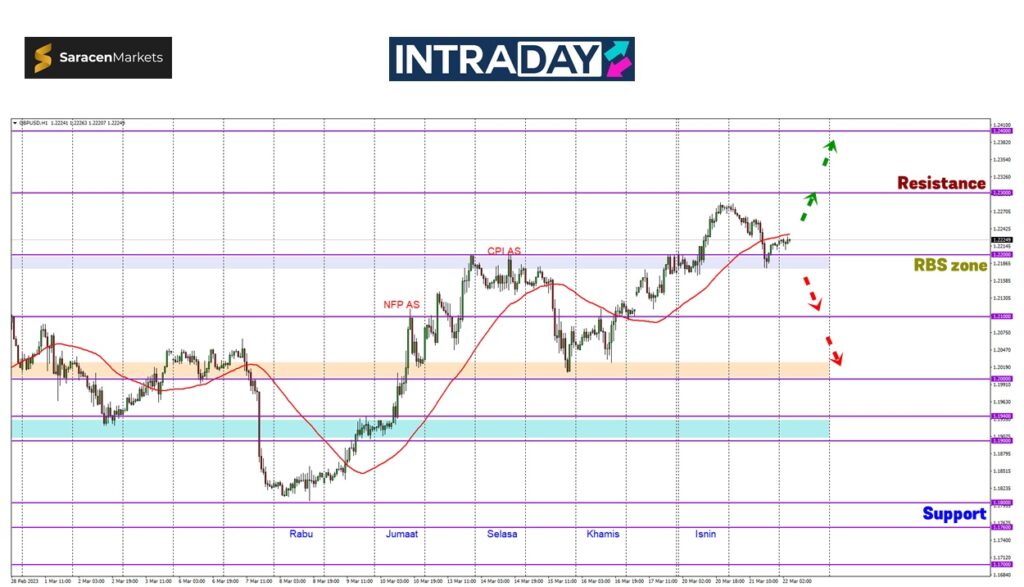Click the INTRADAY banner logo
The height and width of the screenshot is (587, 1024).
coord(511,59)
